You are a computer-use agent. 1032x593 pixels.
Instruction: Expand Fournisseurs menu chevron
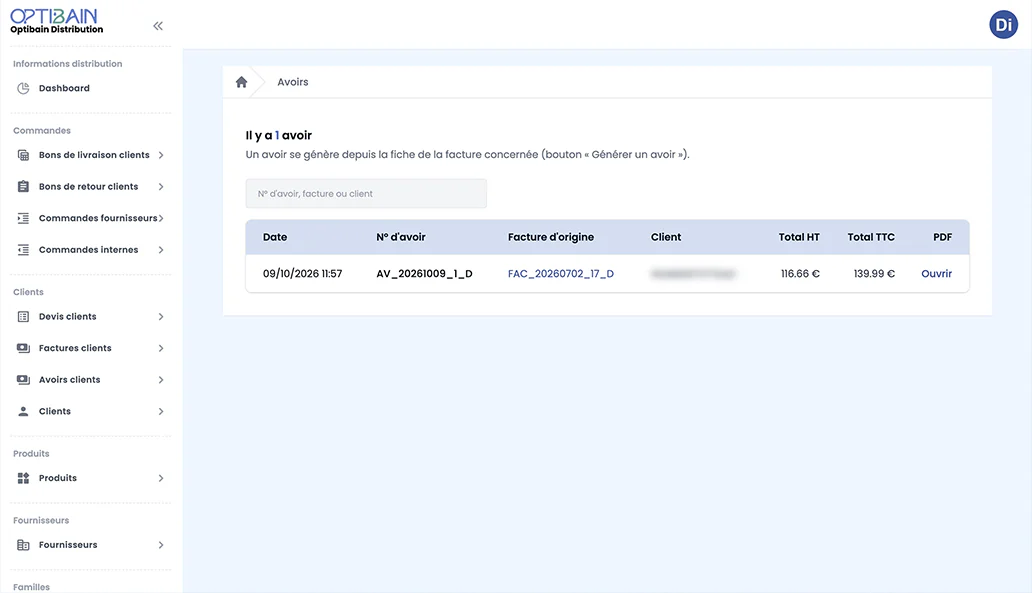click(161, 545)
